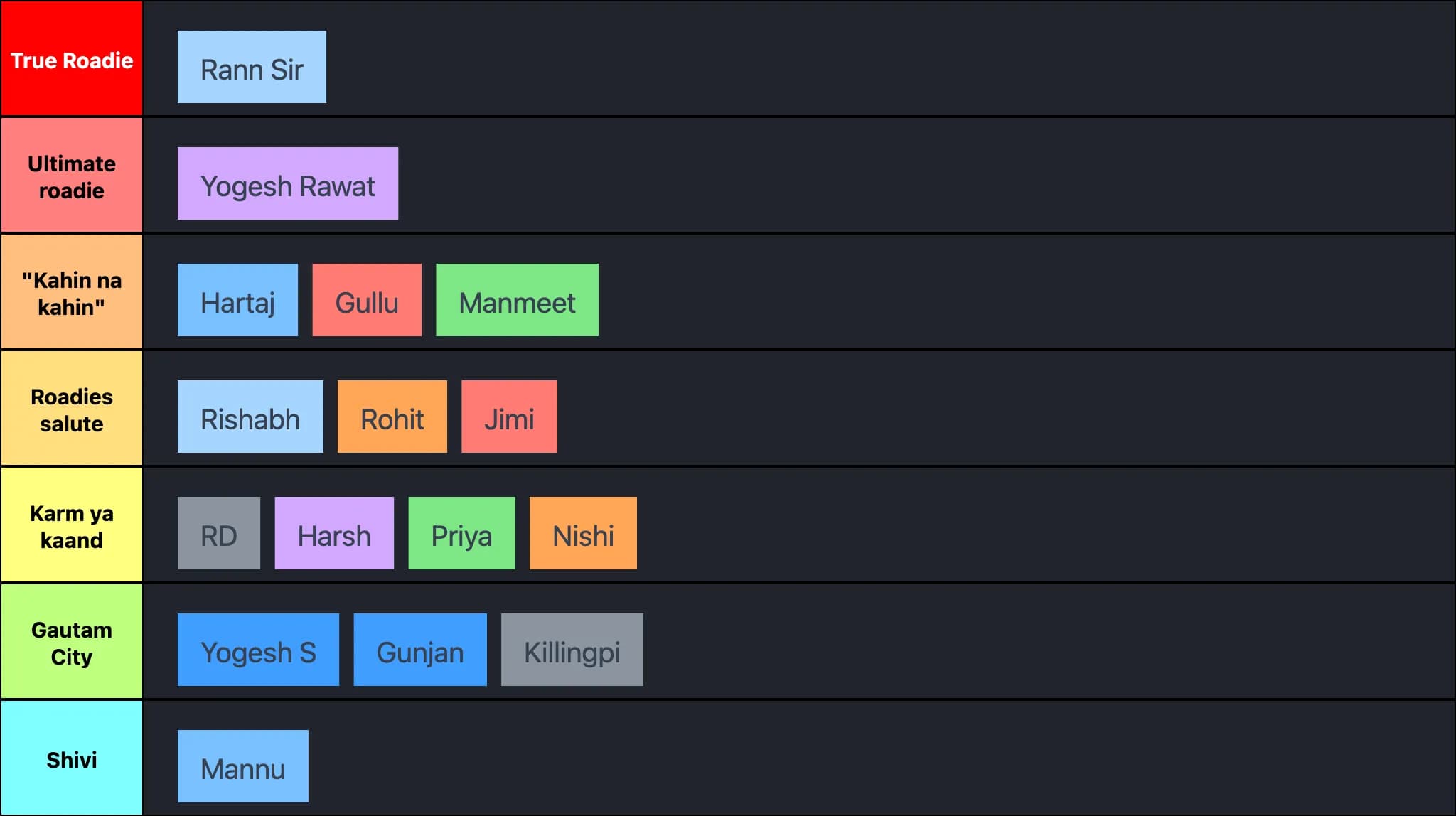Select the Rann Sir tile
The image size is (1456, 816).
click(x=252, y=67)
